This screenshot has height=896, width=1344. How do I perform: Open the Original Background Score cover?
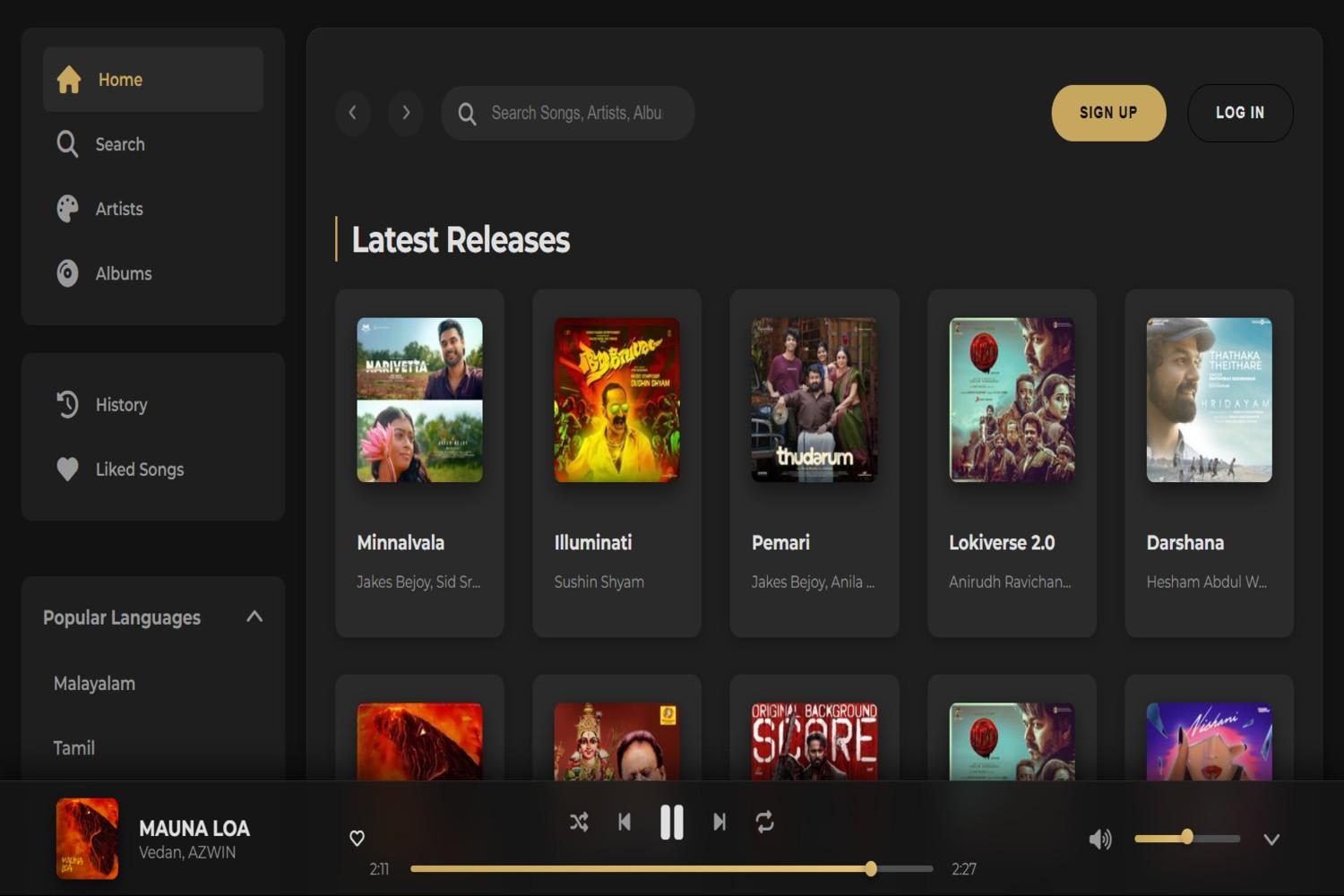coord(814,741)
